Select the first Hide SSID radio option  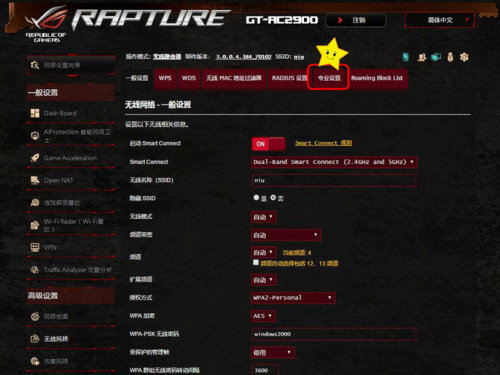(x=256, y=198)
